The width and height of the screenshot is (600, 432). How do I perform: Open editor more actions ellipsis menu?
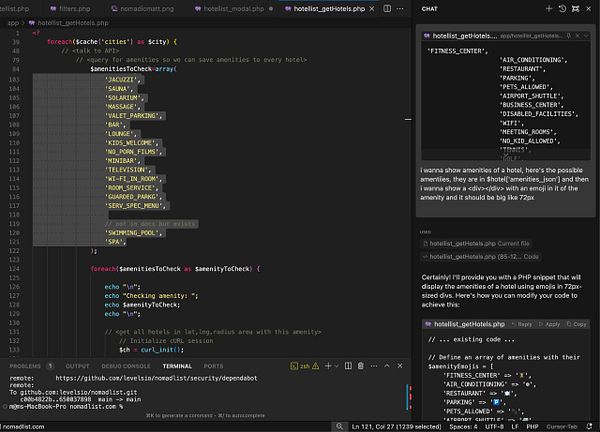(x=400, y=8)
